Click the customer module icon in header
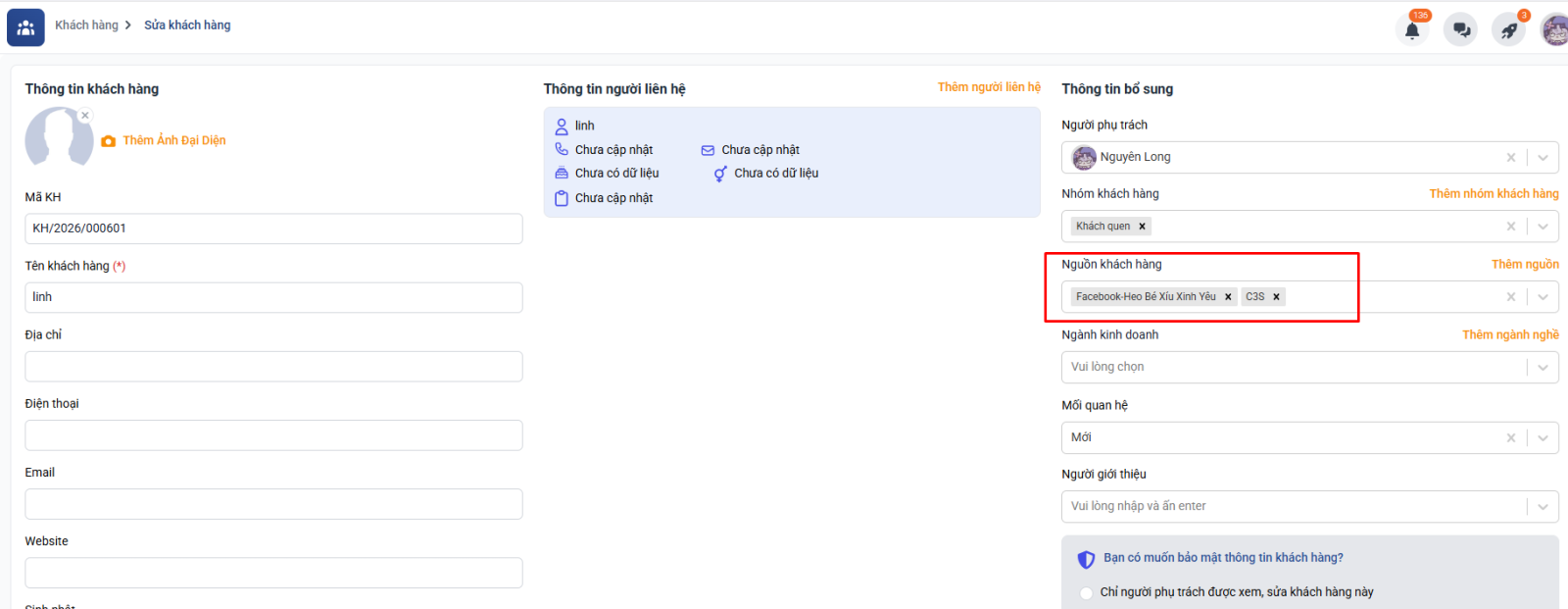This screenshot has height=609, width=1568. point(25,27)
